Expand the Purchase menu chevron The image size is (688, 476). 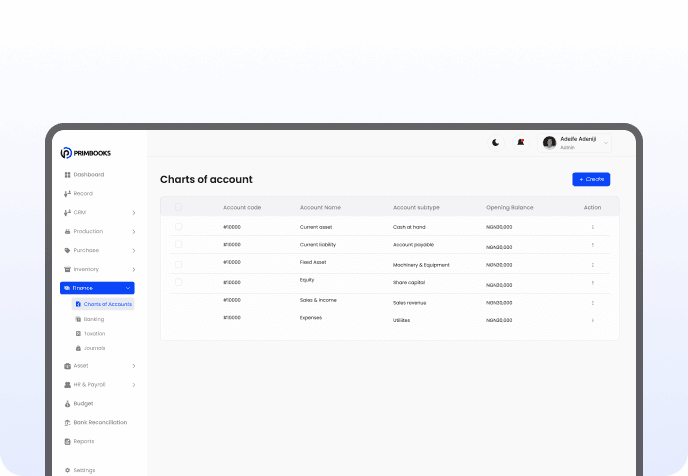[x=134, y=251]
